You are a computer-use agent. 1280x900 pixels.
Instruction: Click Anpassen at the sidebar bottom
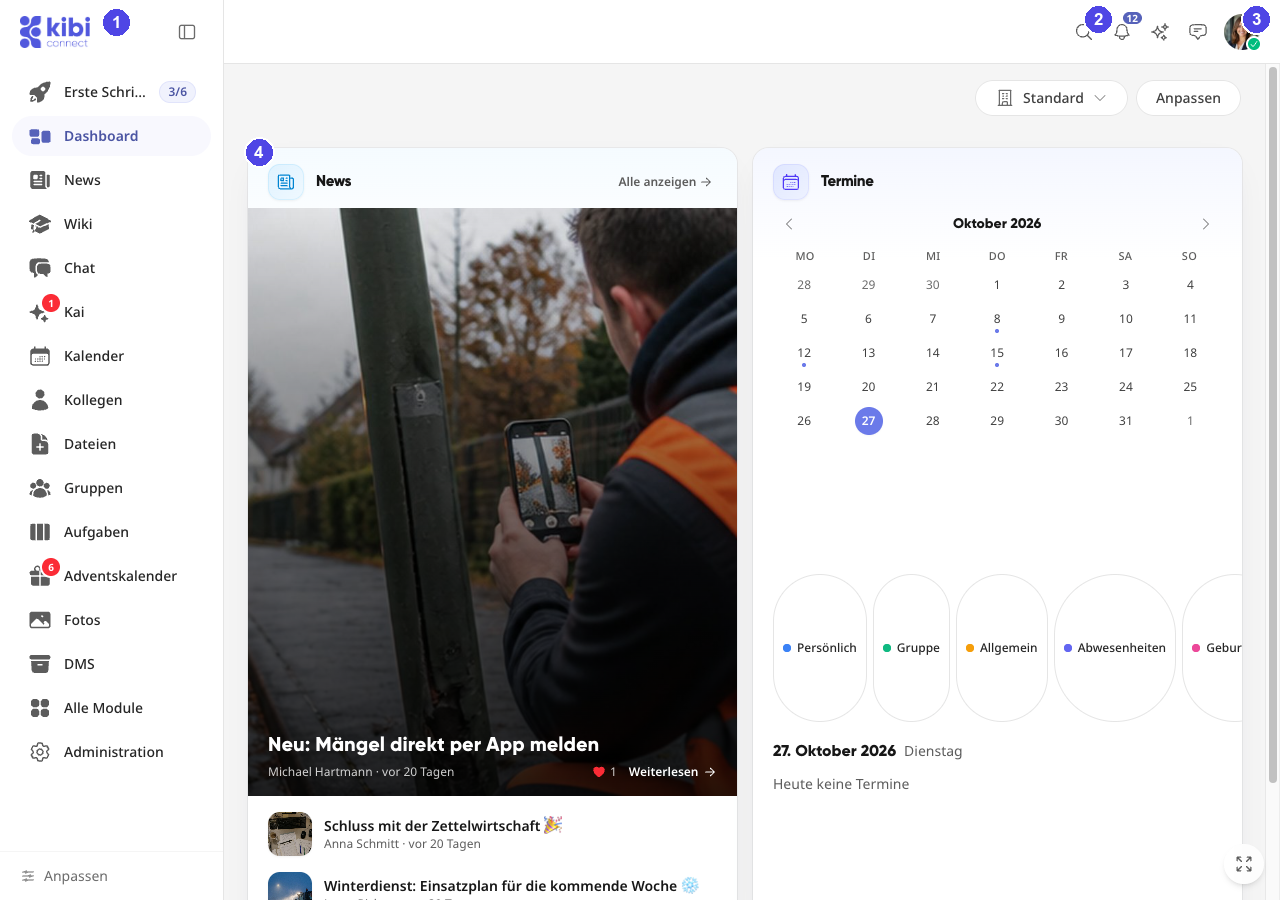65,876
